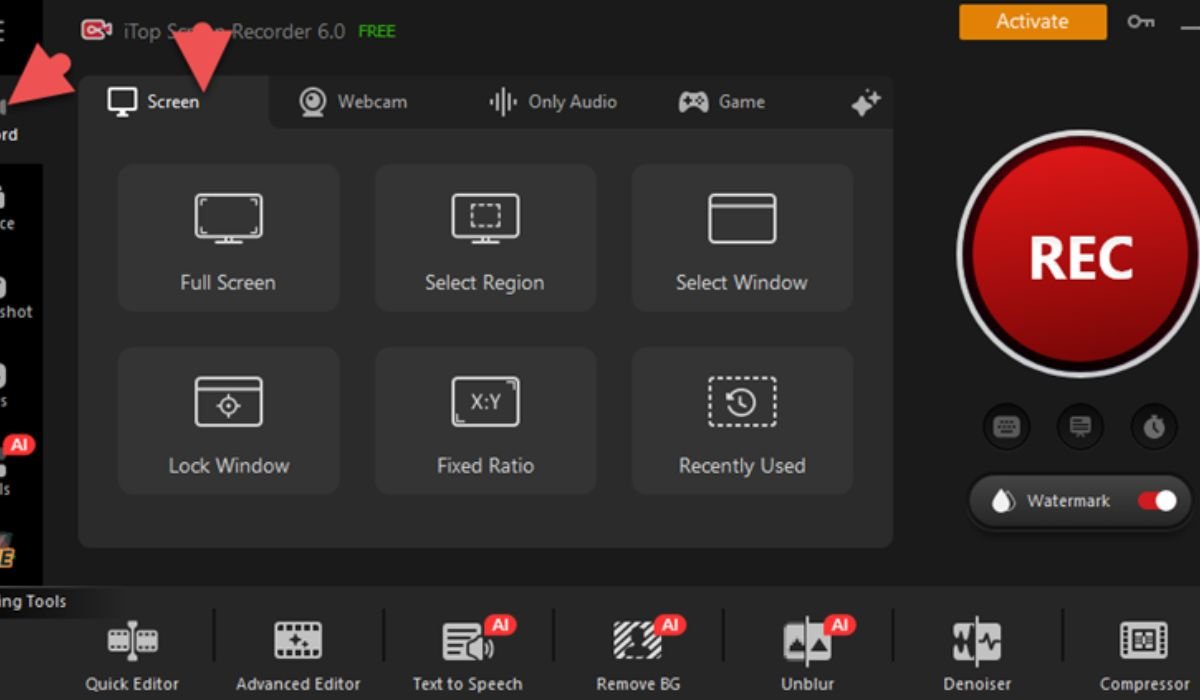This screenshot has height=700, width=1200.
Task: Open the Remove BG tool
Action: tap(638, 655)
